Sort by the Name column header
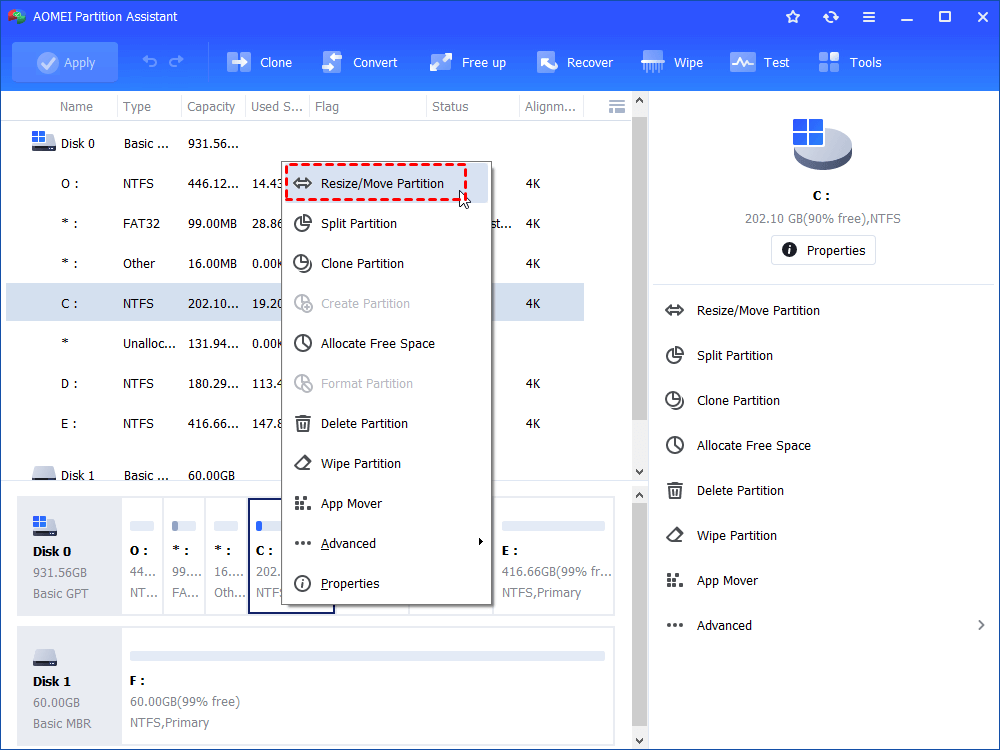This screenshot has height=750, width=1000. (76, 107)
